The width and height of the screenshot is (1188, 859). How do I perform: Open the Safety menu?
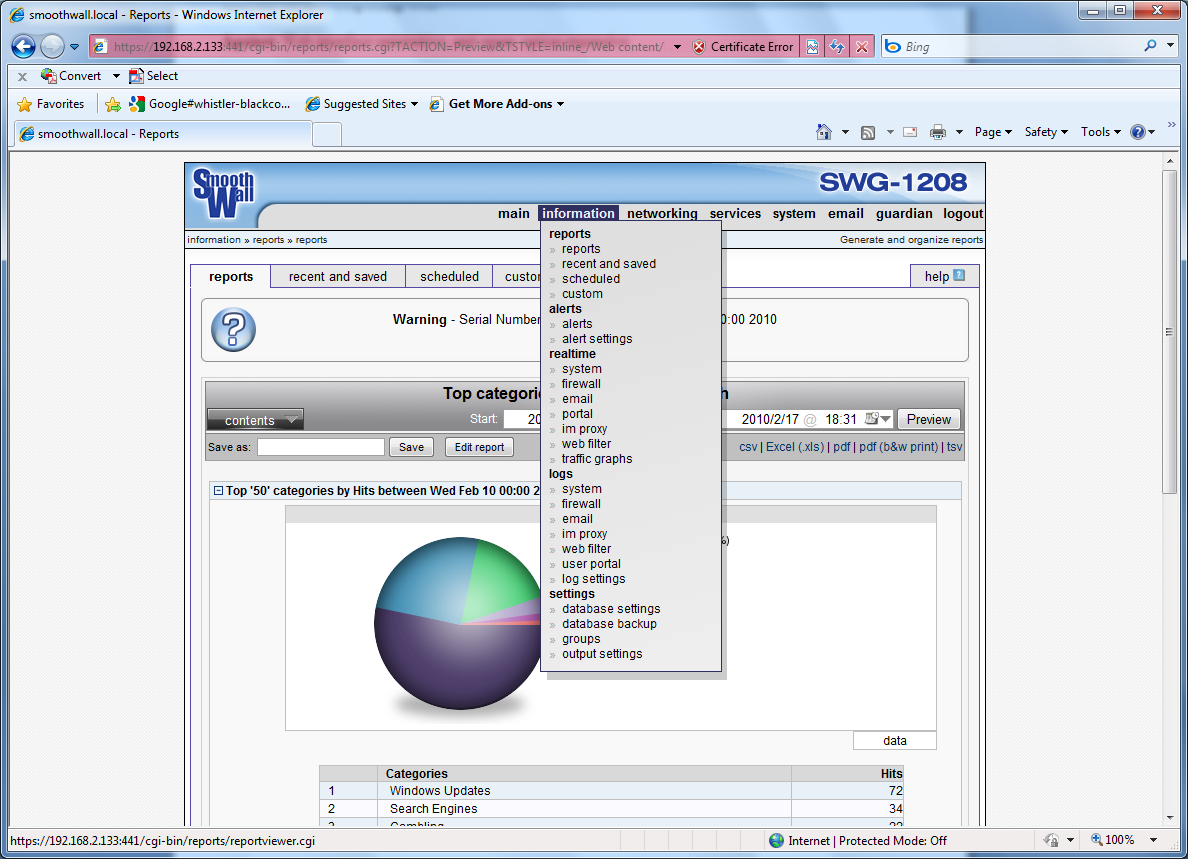click(x=1046, y=132)
